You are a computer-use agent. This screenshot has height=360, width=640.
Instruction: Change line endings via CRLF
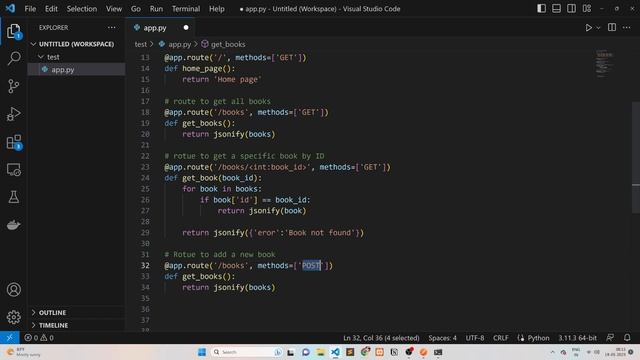click(x=500, y=338)
